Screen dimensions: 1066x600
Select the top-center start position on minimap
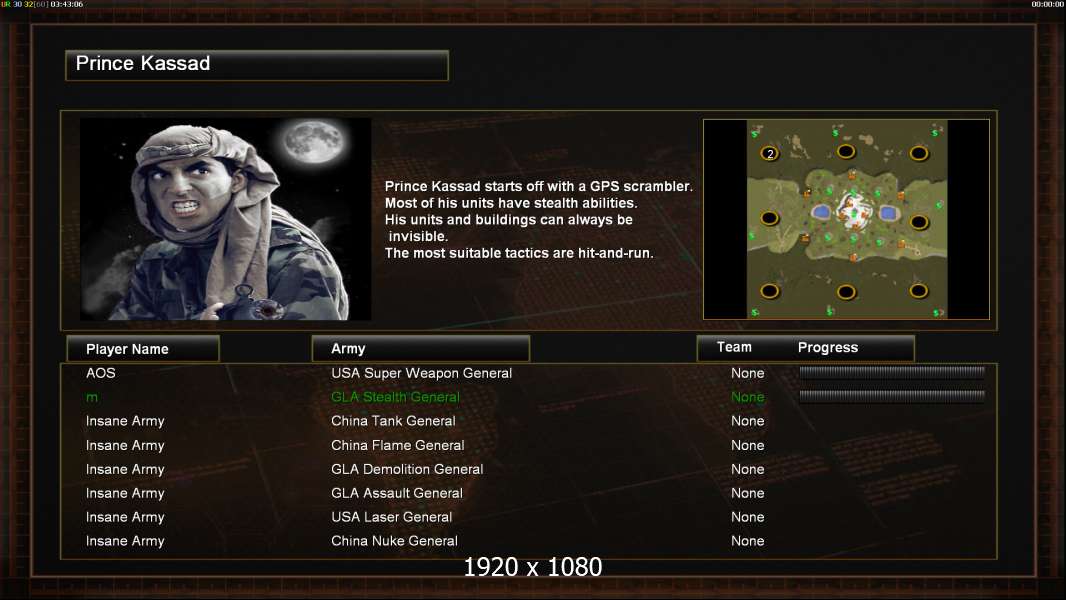pos(846,151)
